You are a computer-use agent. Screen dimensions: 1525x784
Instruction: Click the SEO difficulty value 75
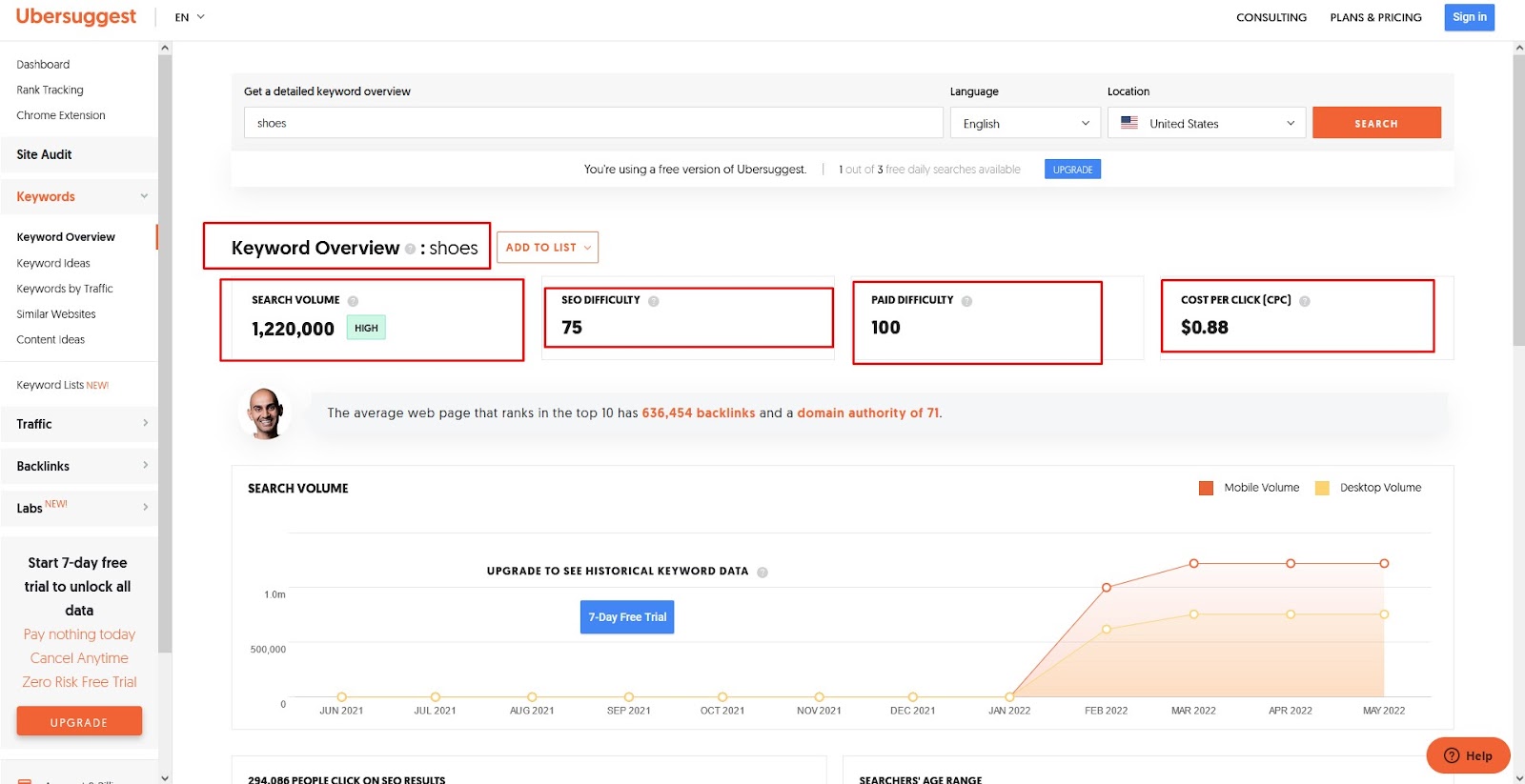tap(572, 328)
